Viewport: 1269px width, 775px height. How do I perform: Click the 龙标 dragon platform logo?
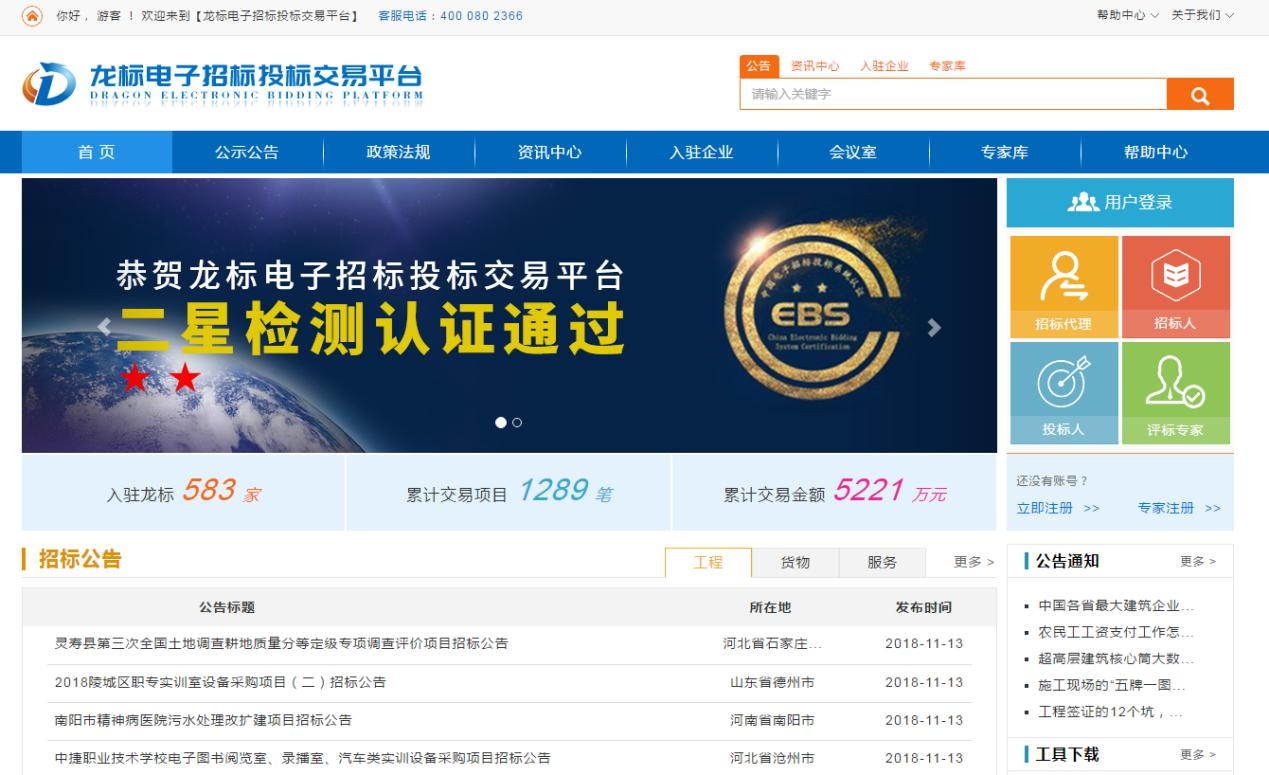tap(220, 83)
